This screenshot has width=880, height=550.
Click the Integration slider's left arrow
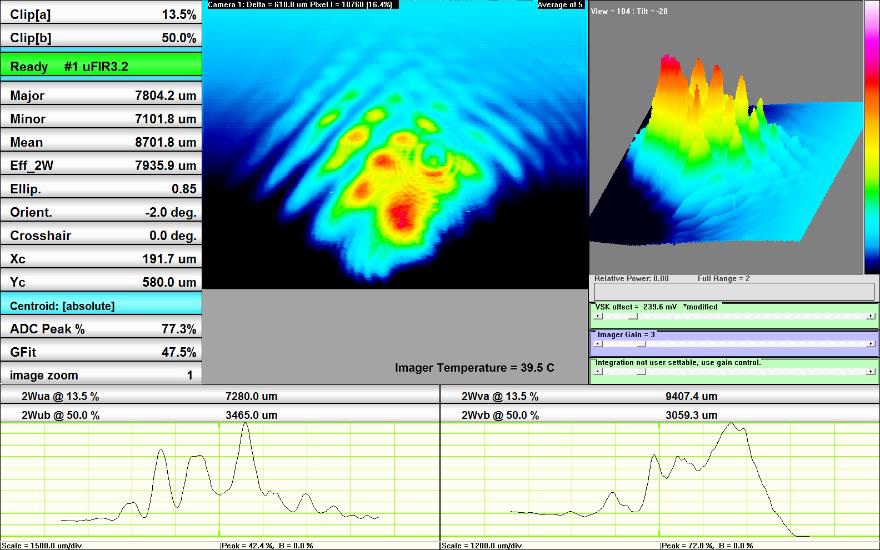[x=596, y=371]
